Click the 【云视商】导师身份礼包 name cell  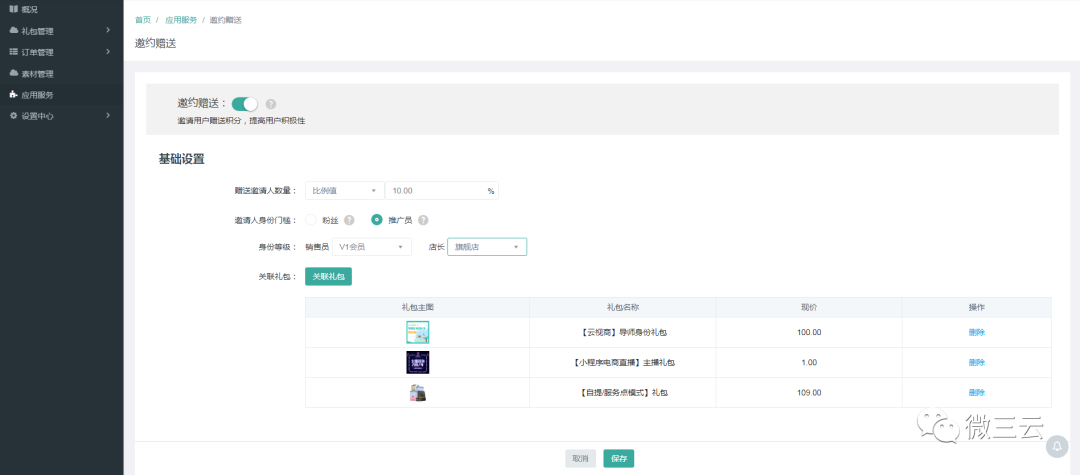tap(623, 332)
